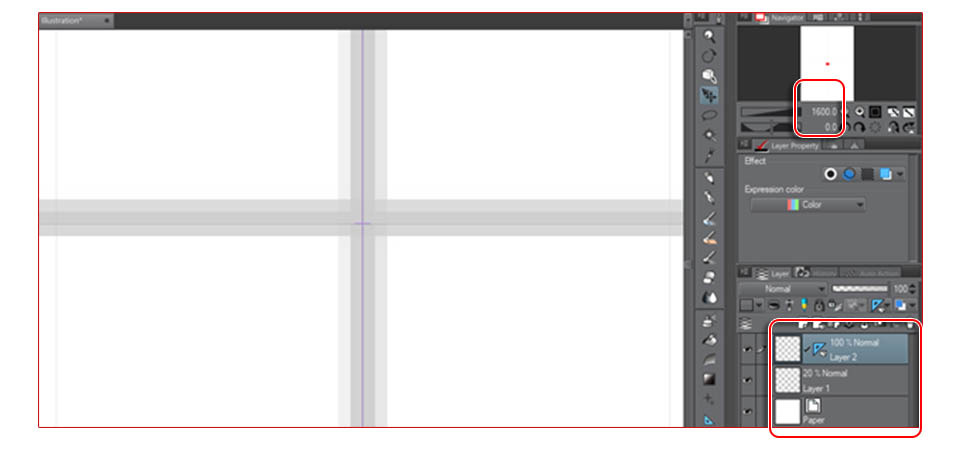Select the Gradient tool
960x455 pixels.
pyautogui.click(x=709, y=379)
